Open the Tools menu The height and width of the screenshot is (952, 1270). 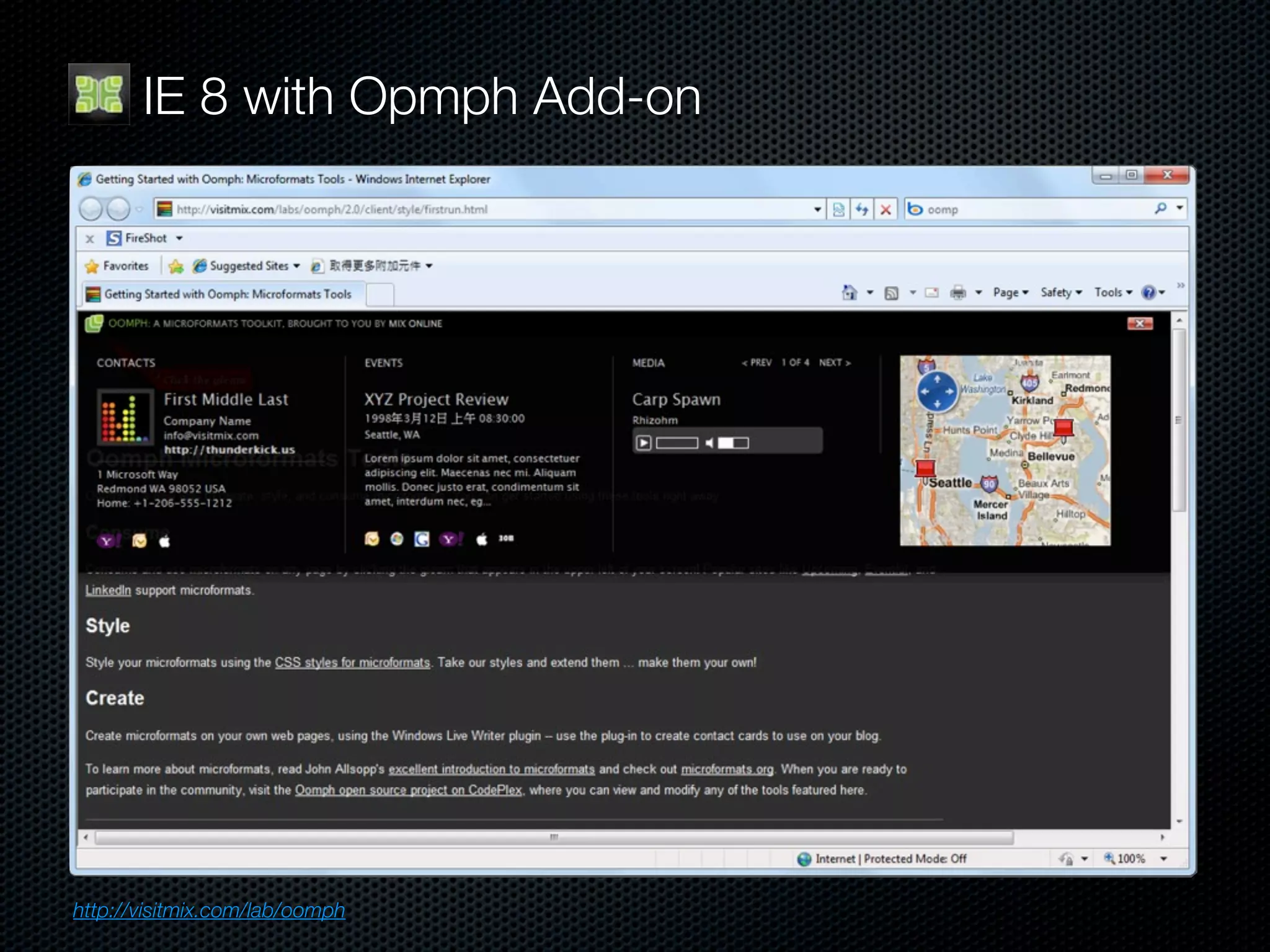pos(1113,293)
